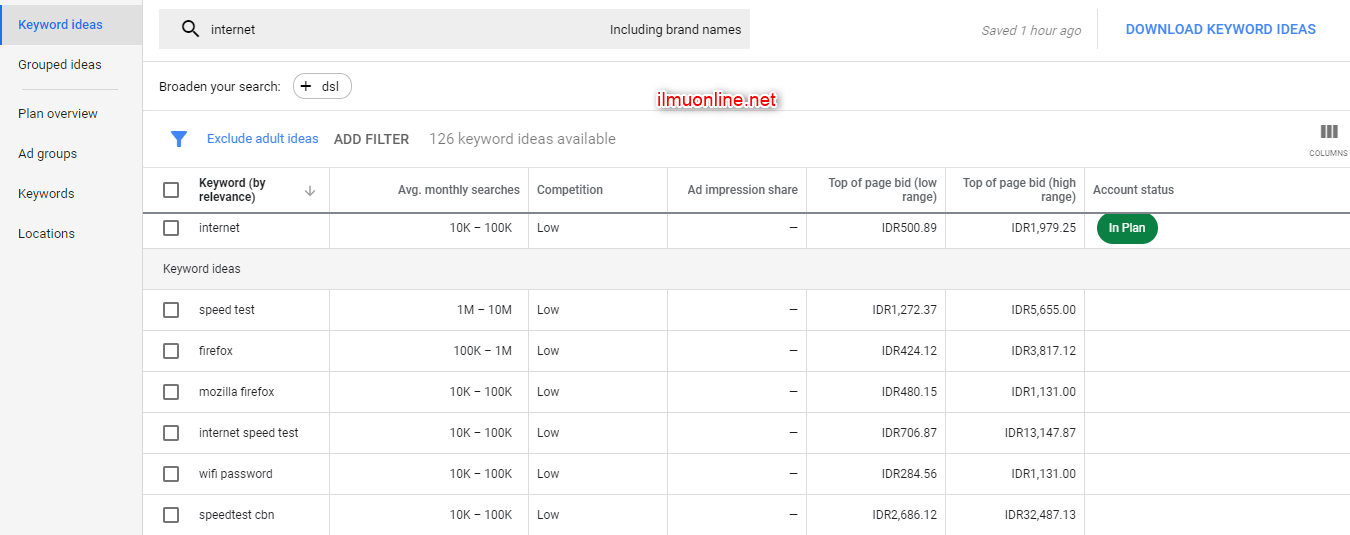Screen dimensions: 1350x535
Task: Select the 'wifi password' row checkbox
Action: click(x=171, y=474)
